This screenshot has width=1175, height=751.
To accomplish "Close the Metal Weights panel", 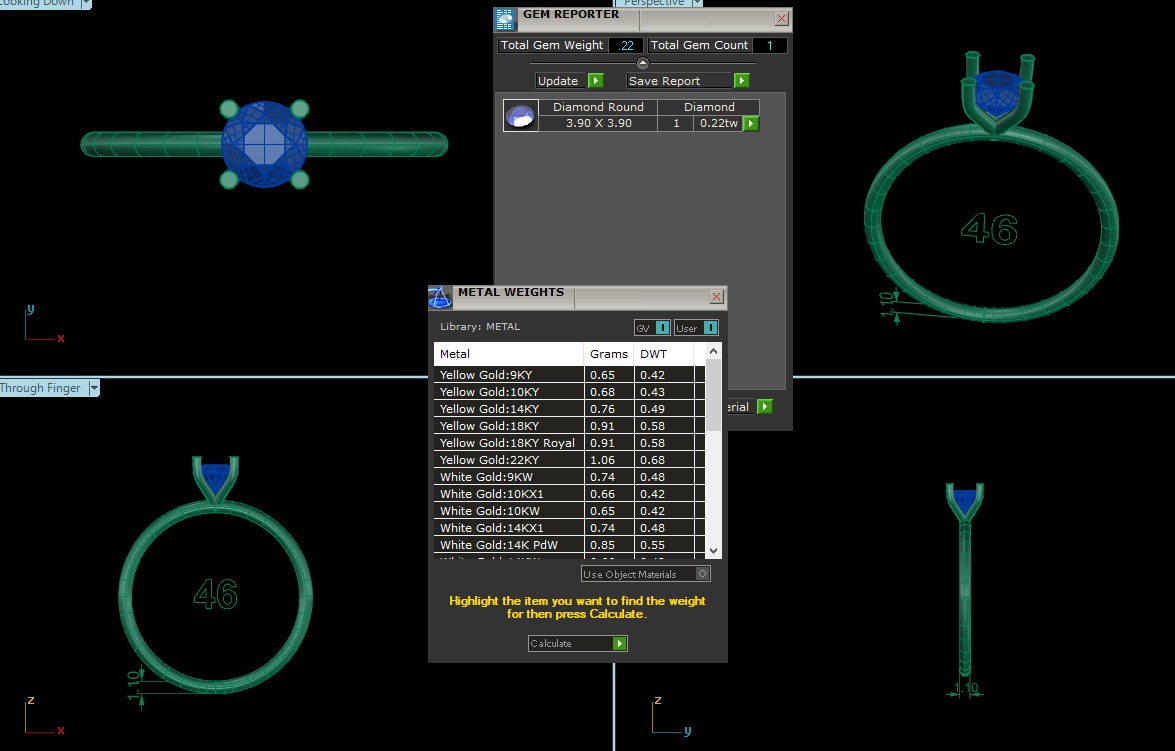I will 716,297.
